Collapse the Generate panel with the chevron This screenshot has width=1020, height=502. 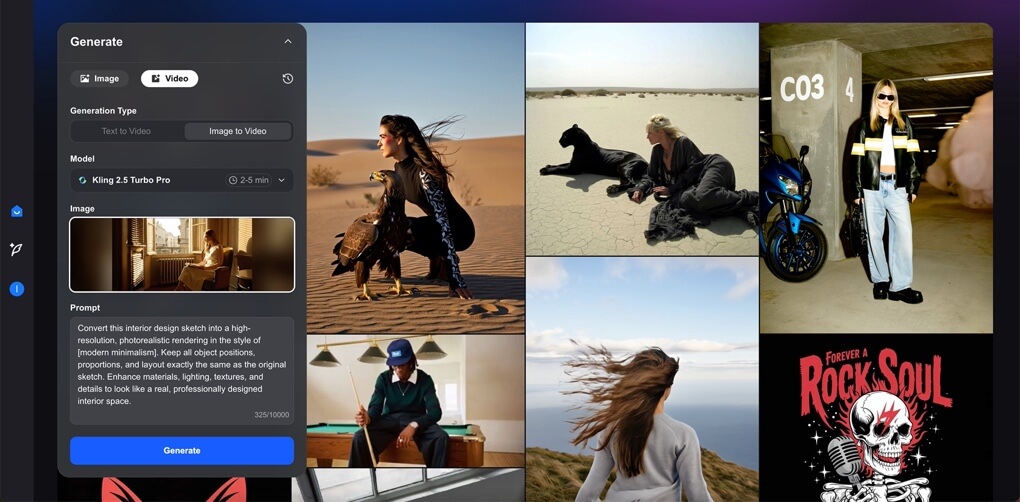(288, 42)
